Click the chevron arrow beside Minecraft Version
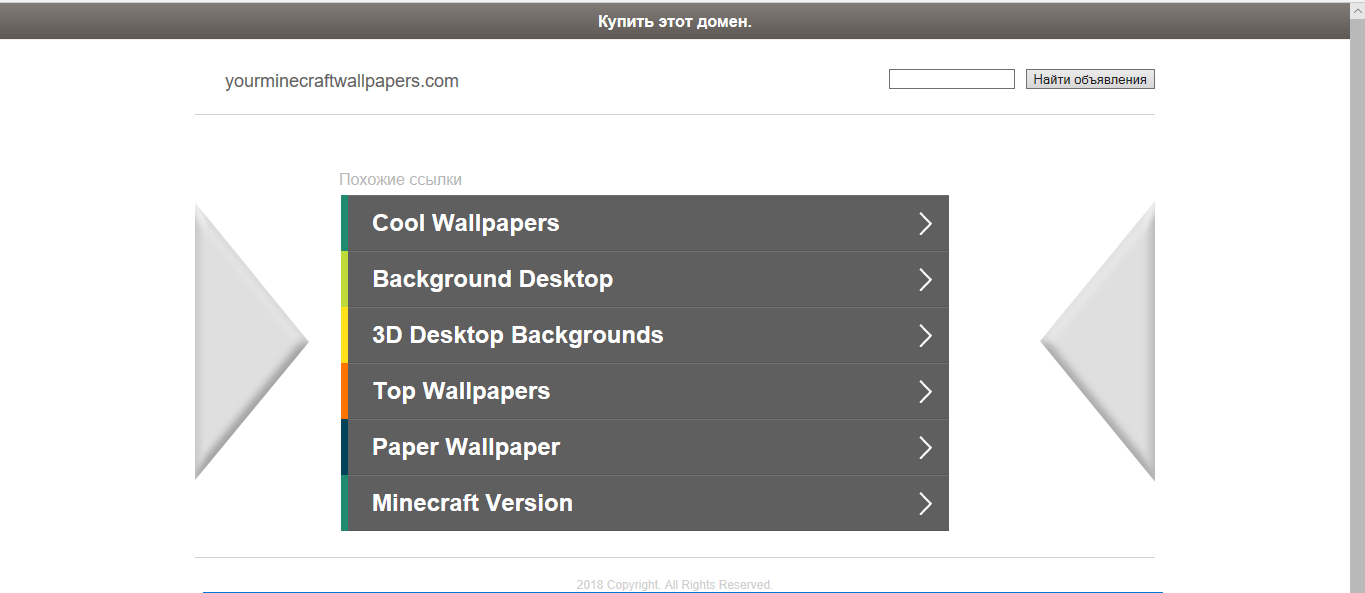This screenshot has height=593, width=1365. click(x=925, y=504)
